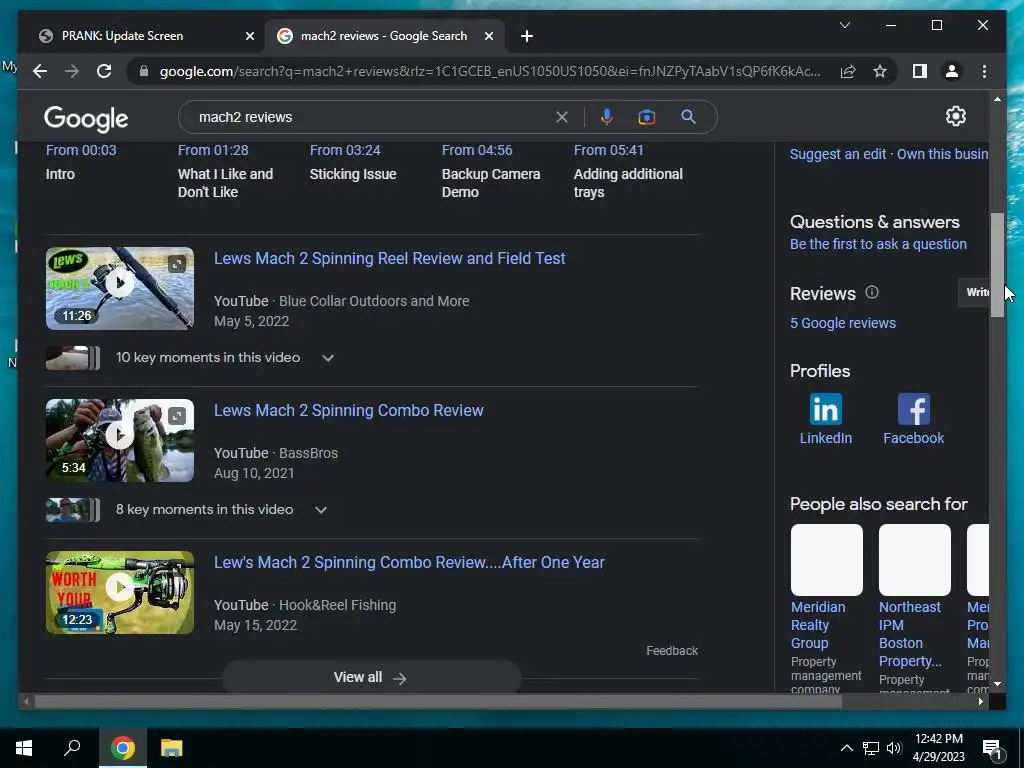Submit search with magnifier icon

tap(688, 117)
